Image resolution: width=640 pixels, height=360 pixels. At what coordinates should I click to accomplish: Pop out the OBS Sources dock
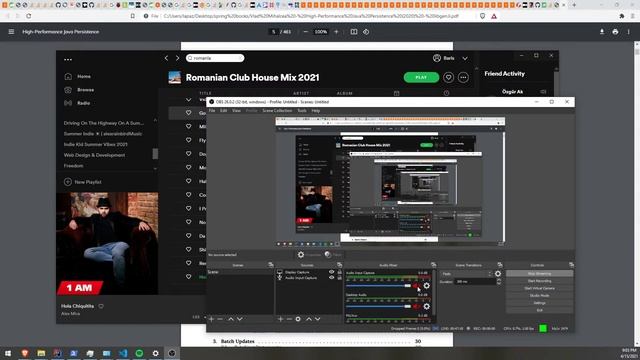click(x=339, y=265)
